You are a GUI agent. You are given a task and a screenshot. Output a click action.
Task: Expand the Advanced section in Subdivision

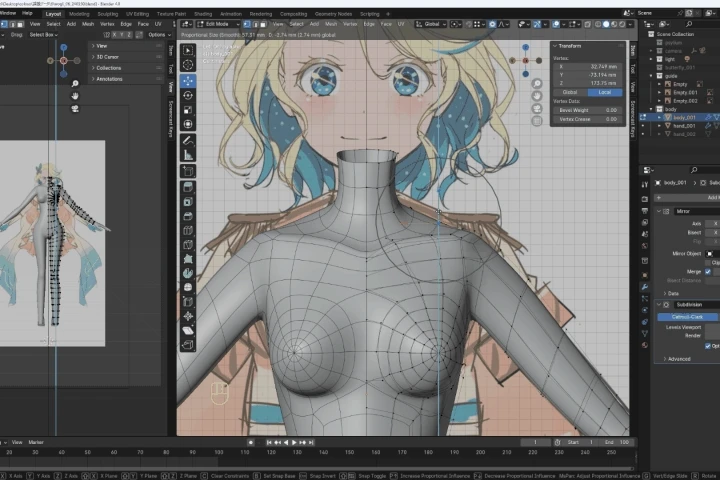click(x=677, y=359)
